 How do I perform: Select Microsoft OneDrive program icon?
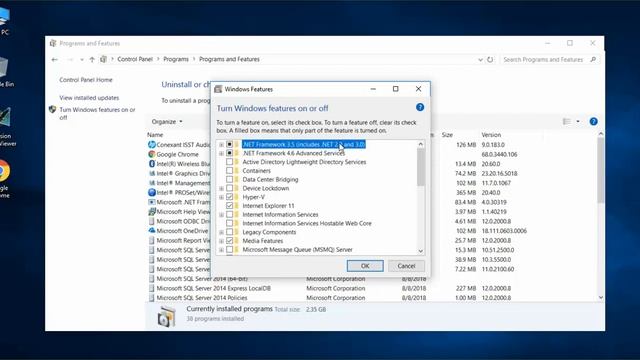point(152,231)
